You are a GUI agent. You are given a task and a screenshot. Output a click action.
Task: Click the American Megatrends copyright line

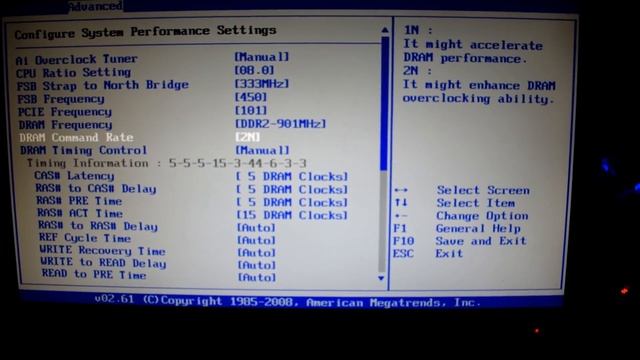(287, 302)
